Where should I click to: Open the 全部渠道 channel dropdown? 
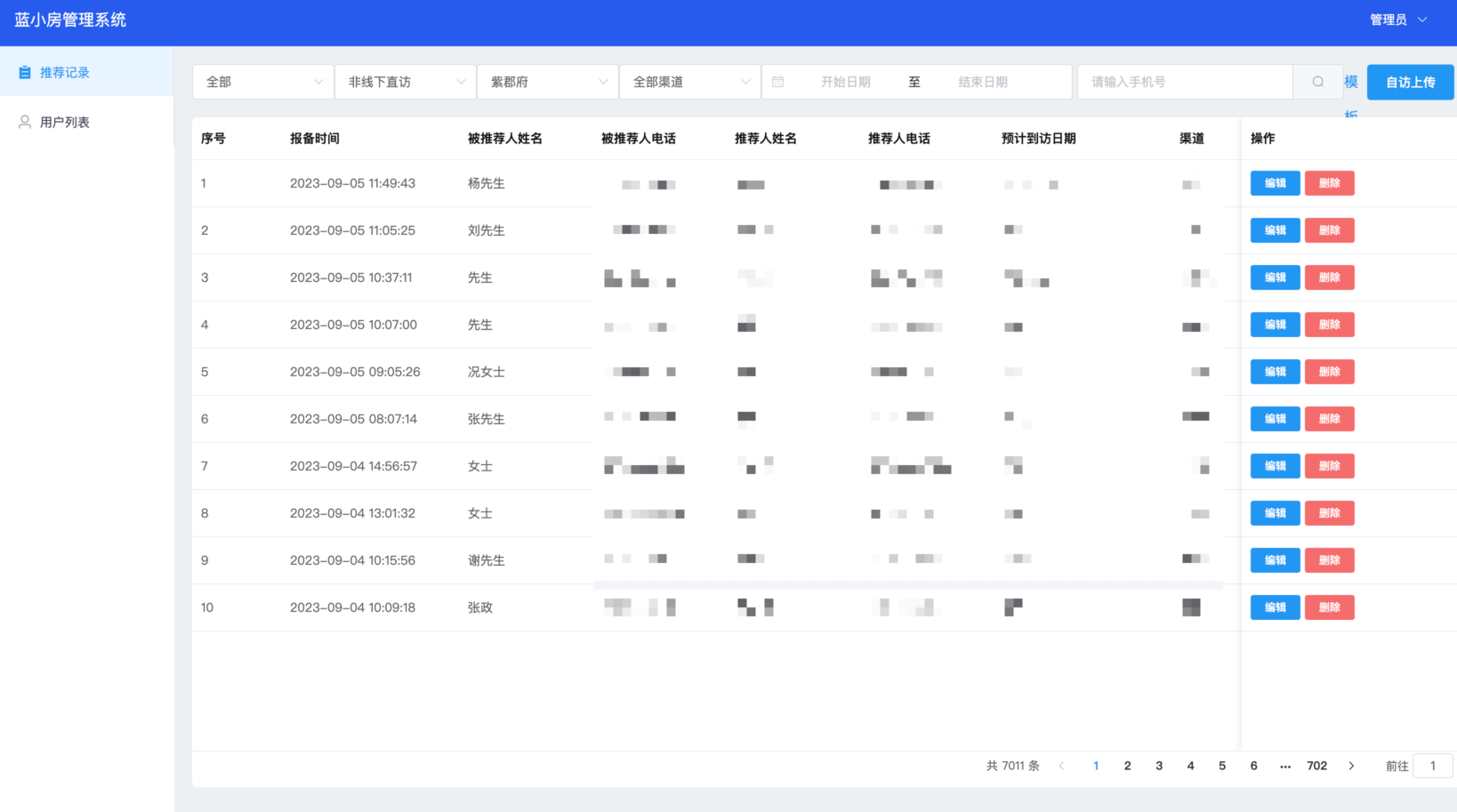[x=690, y=82]
